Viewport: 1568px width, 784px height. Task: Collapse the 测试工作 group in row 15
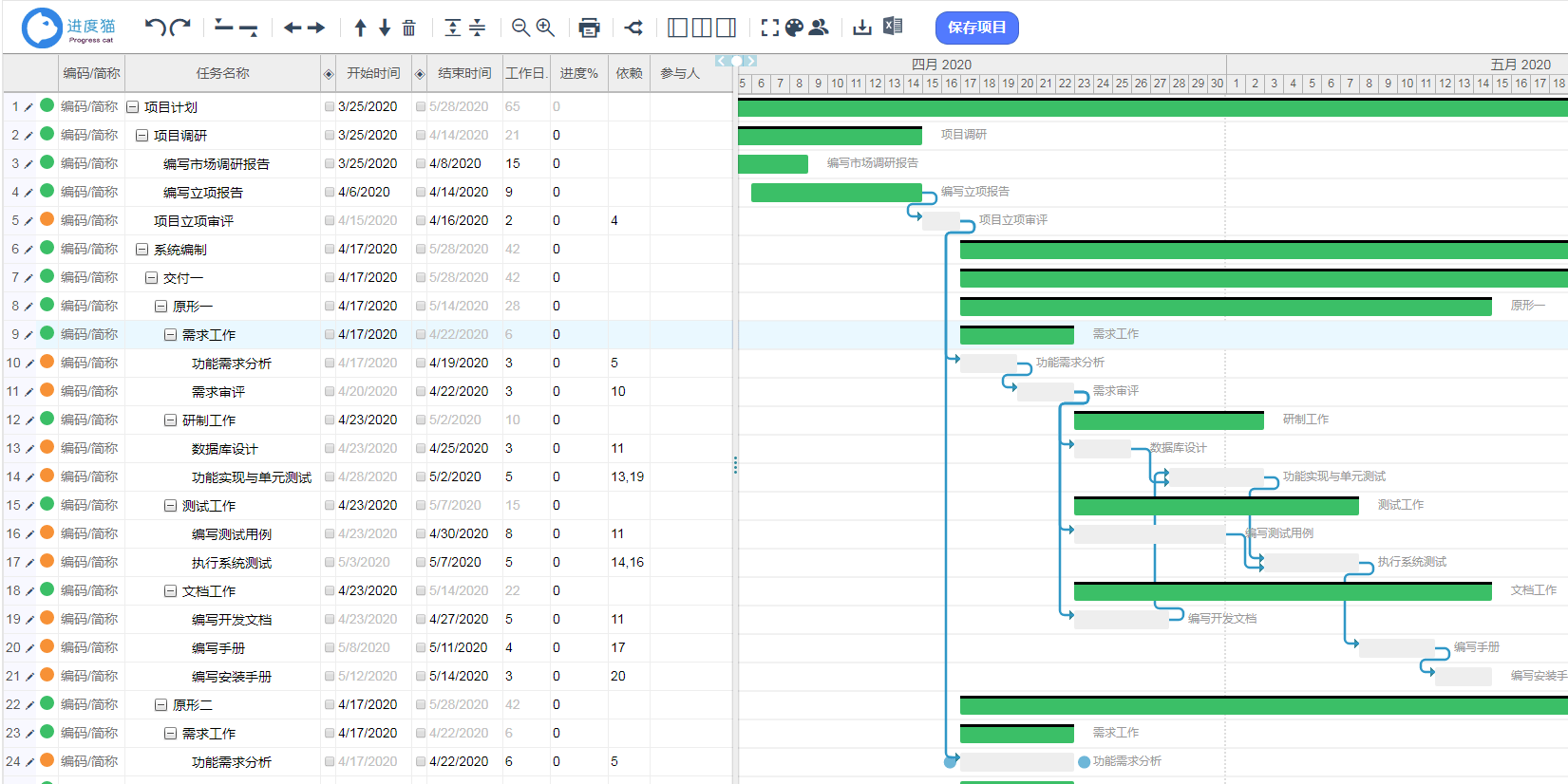pos(170,506)
